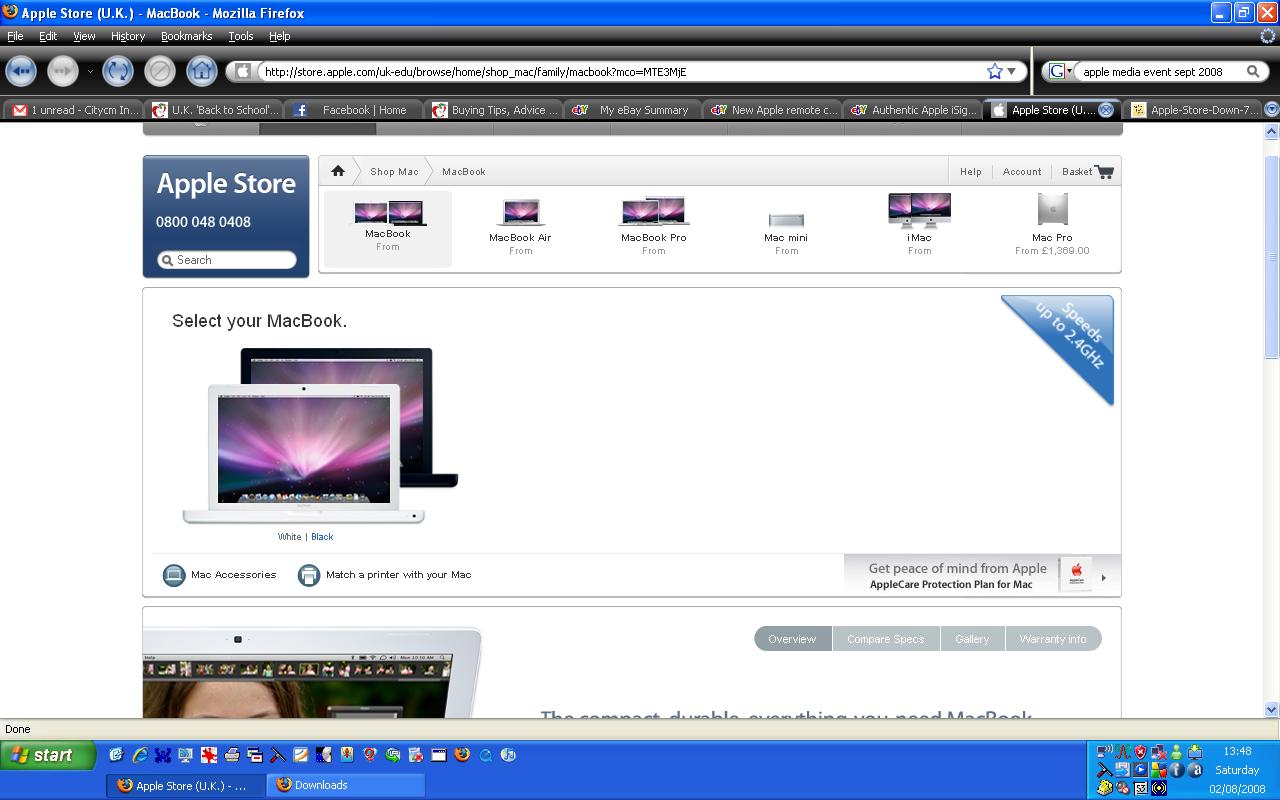Screen dimensions: 1280x800
Task: Open the store Help link
Action: (x=971, y=172)
